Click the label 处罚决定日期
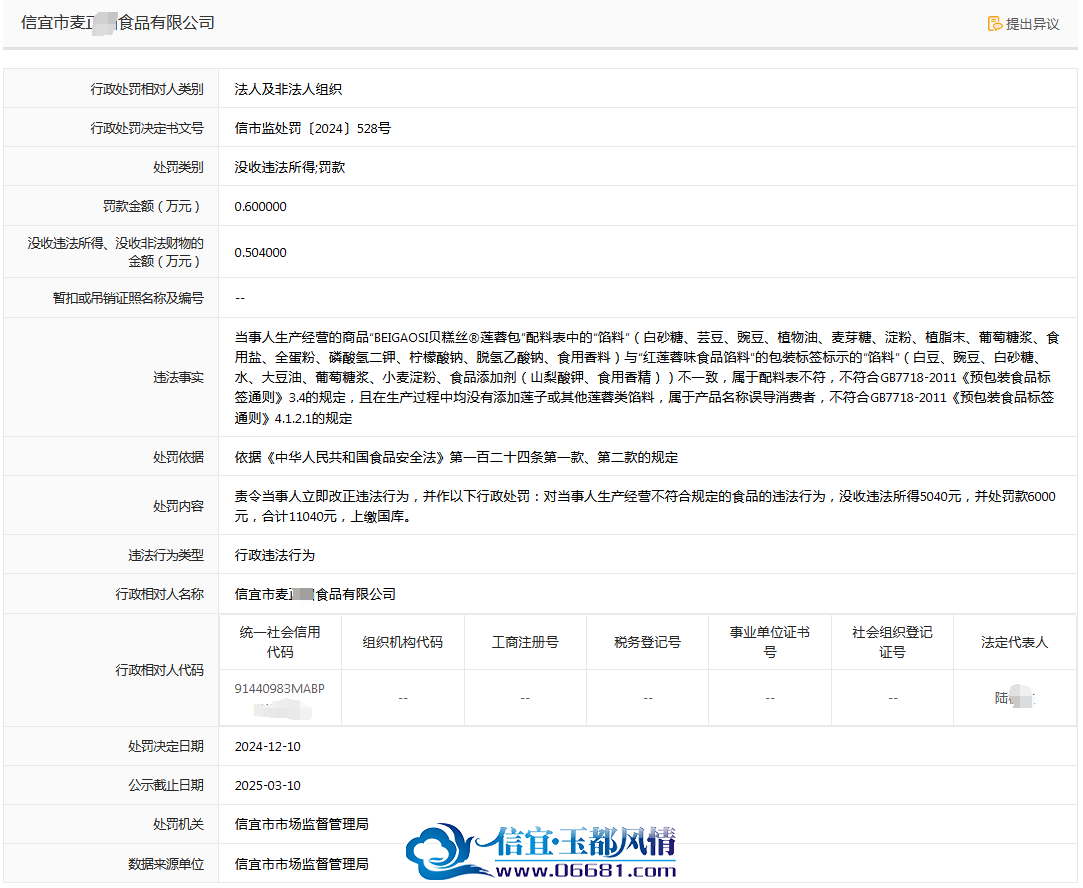This screenshot has height=888, width=1083. pos(166,746)
